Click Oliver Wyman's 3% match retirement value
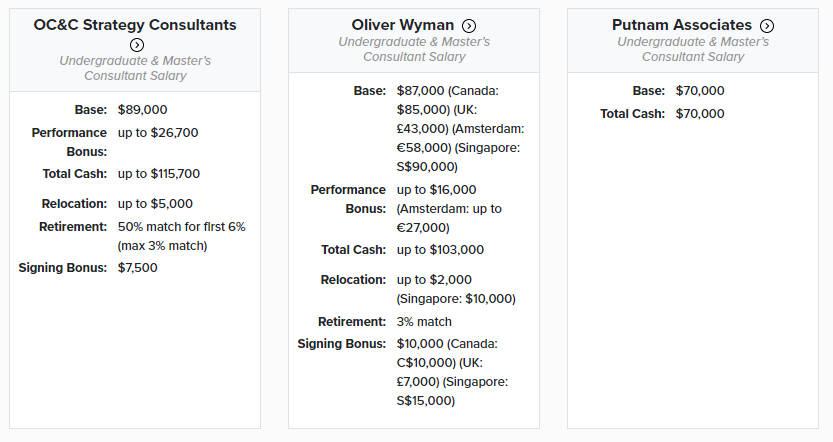 coord(424,322)
